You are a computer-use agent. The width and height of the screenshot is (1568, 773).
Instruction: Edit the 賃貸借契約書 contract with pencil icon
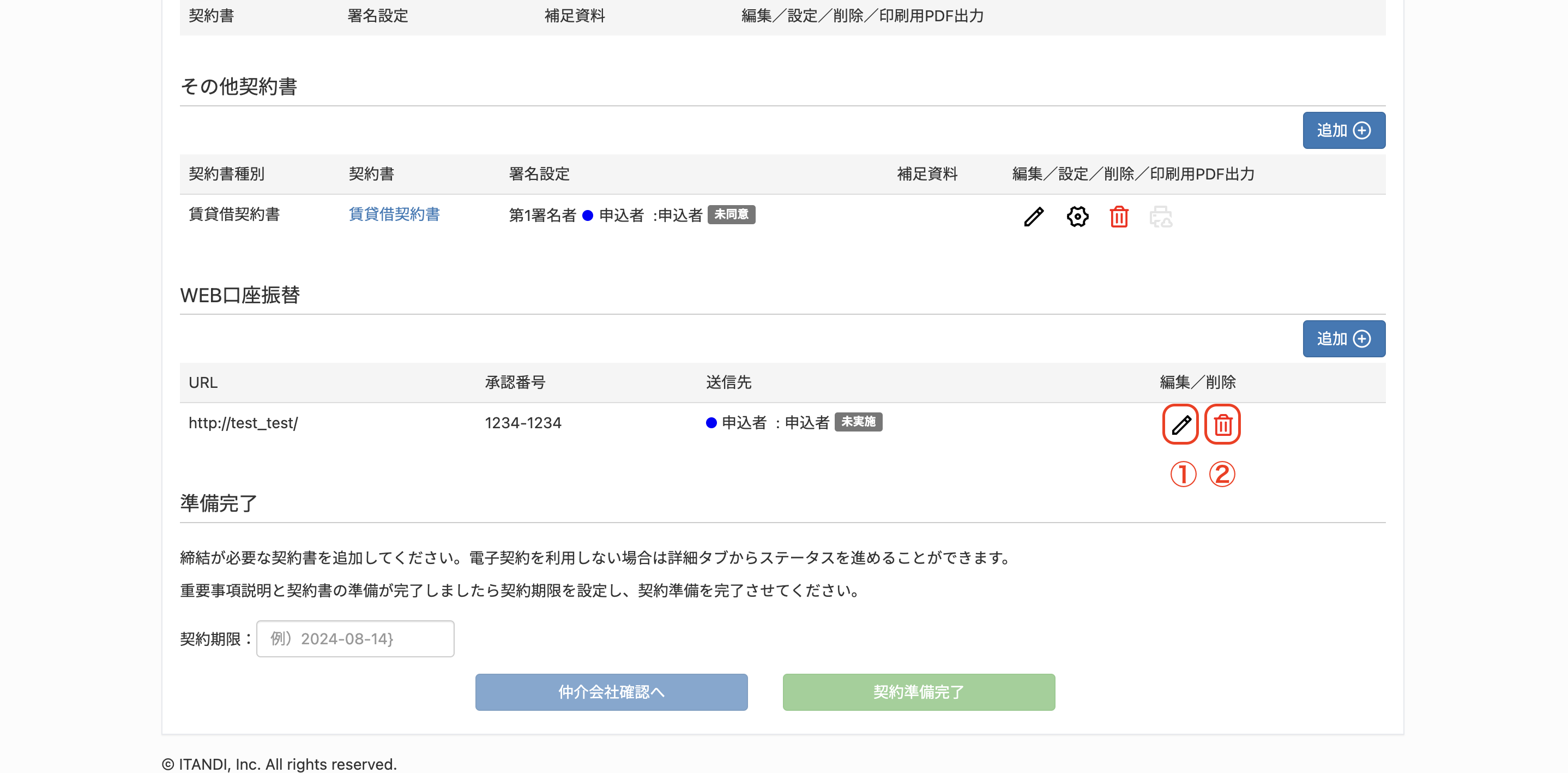point(1034,216)
